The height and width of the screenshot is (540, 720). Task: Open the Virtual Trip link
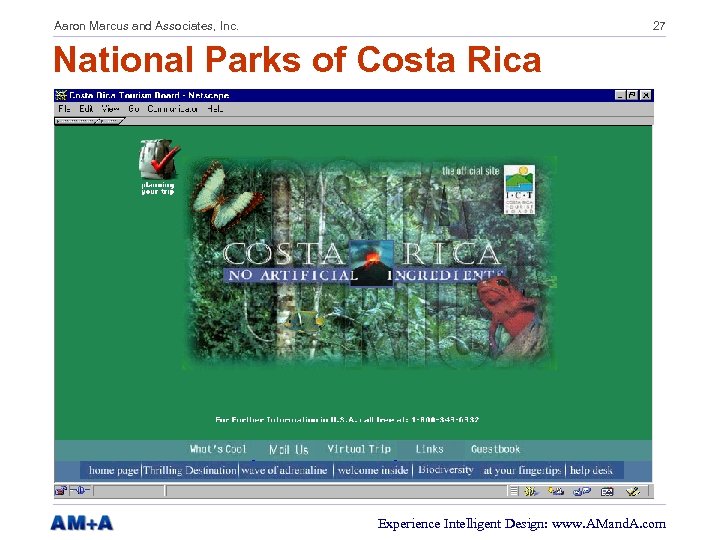click(359, 449)
